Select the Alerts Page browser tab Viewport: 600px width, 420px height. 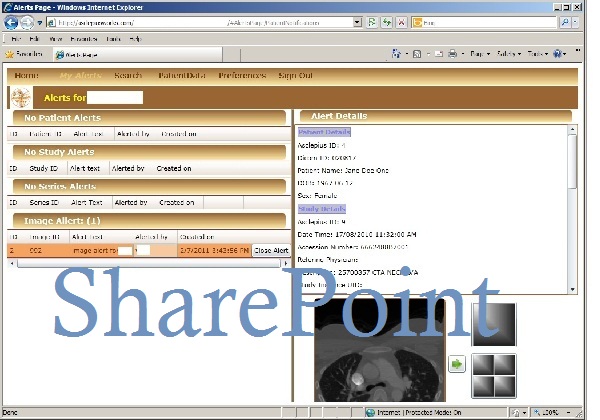coord(137,55)
